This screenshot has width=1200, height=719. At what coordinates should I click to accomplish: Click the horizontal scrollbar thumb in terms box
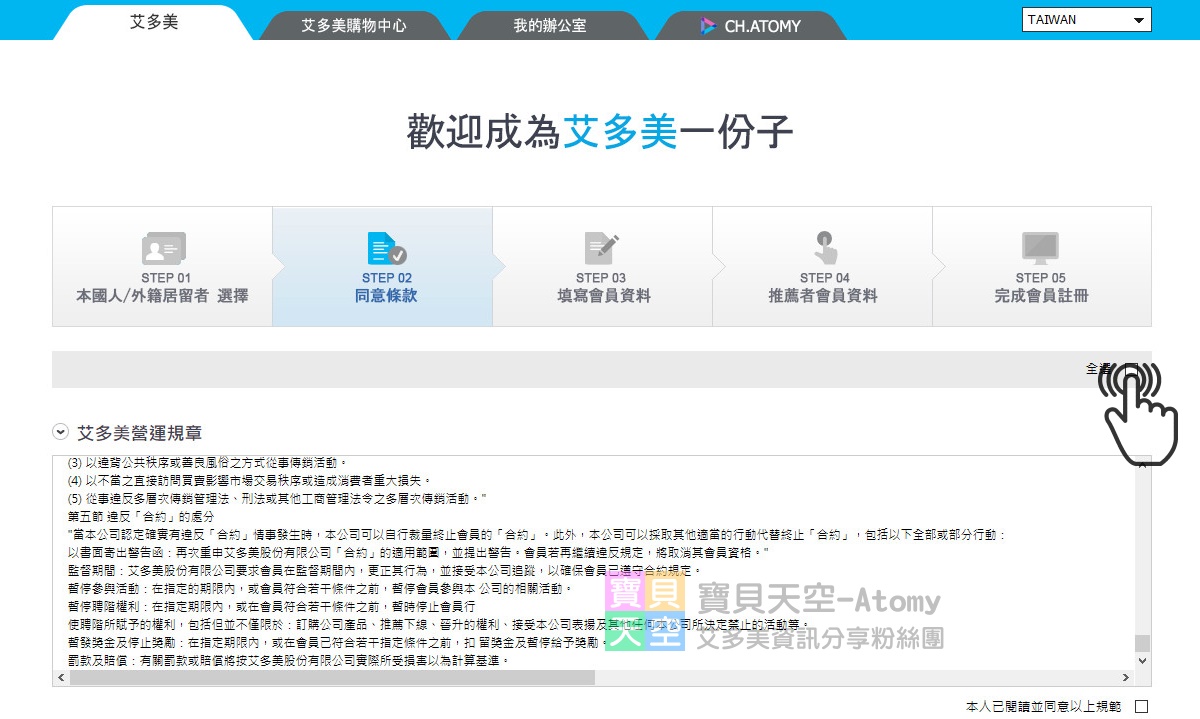tap(333, 677)
